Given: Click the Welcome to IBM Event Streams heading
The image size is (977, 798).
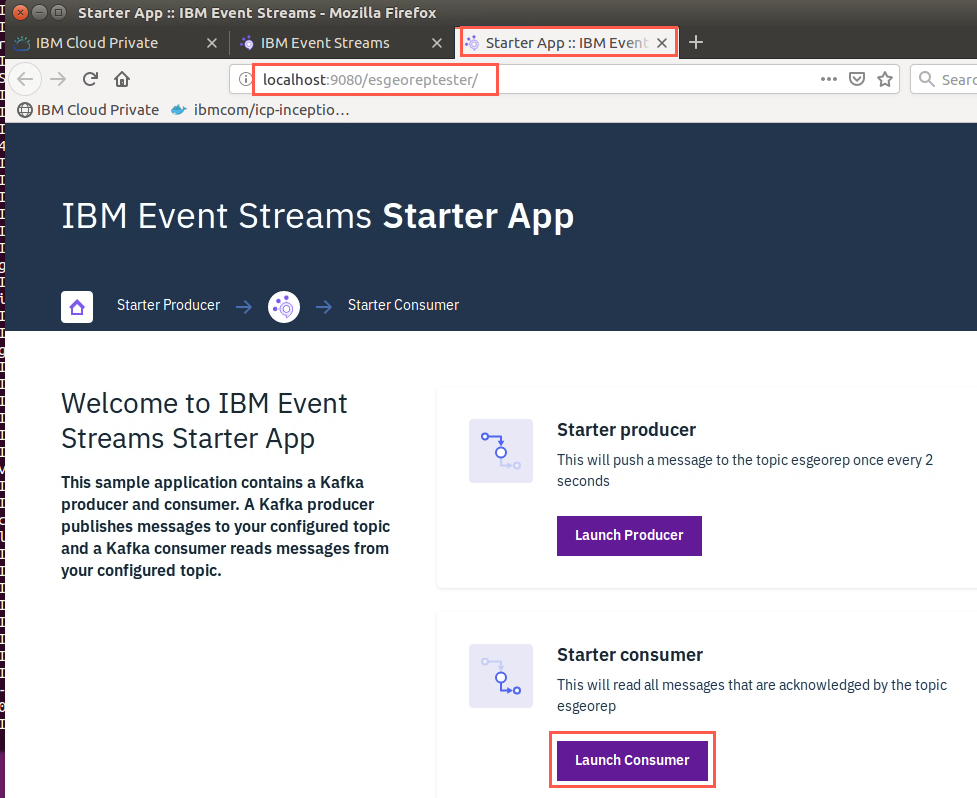Looking at the screenshot, I should pyautogui.click(x=204, y=421).
